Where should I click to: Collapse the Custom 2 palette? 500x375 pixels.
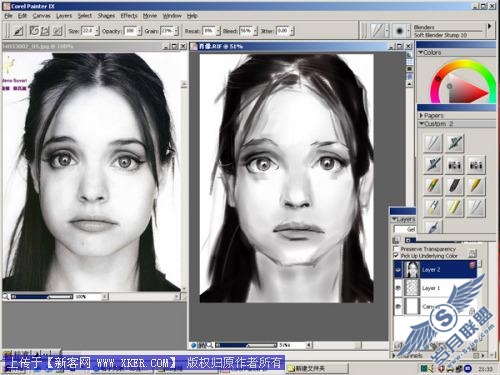coord(421,124)
